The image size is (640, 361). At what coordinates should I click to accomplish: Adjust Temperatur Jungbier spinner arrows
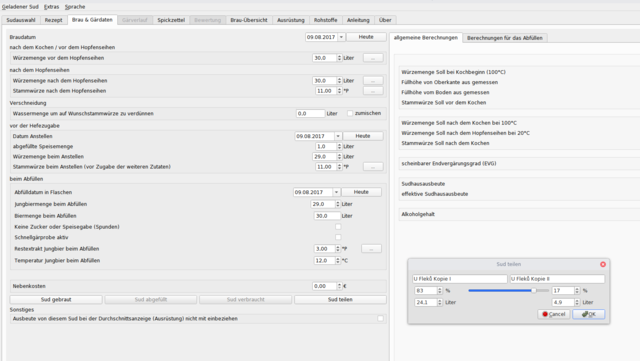[x=338, y=261]
